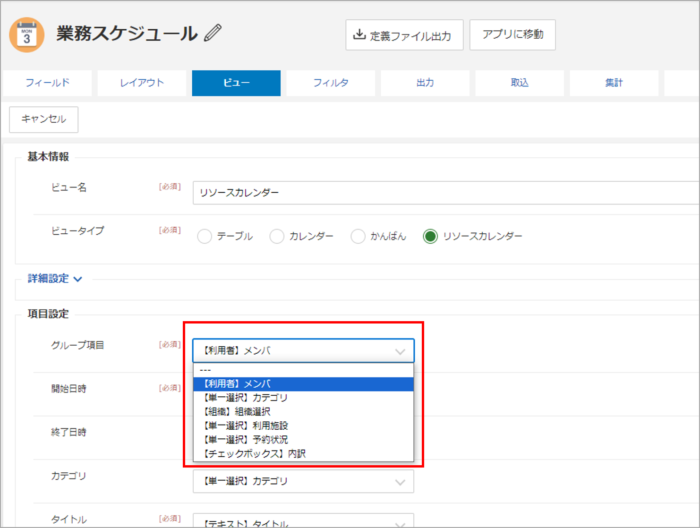Click the 項目設定 section heading
Screen dimensions: 700x528
coord(48,314)
